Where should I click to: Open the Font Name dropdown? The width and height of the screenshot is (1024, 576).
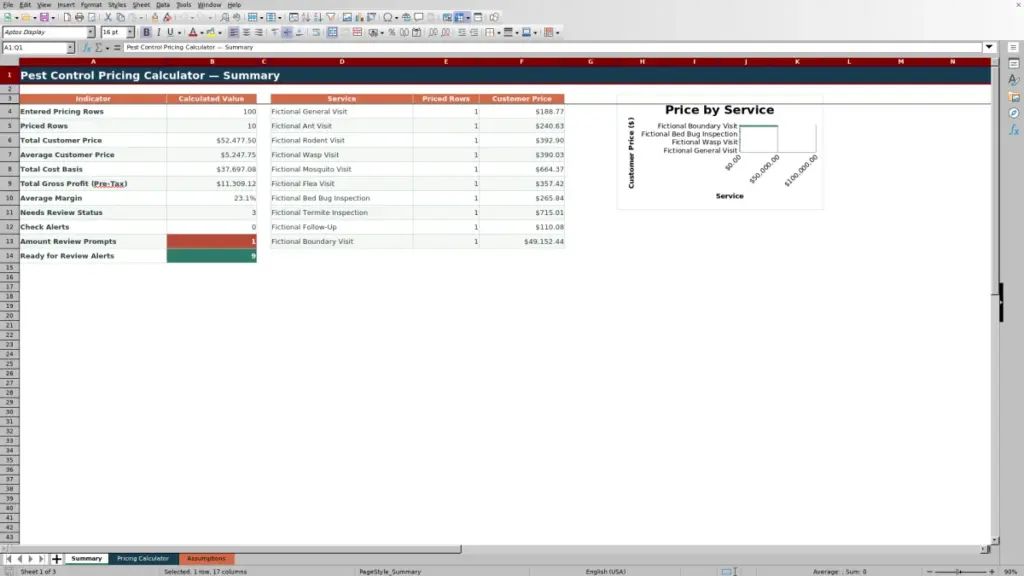pos(90,32)
